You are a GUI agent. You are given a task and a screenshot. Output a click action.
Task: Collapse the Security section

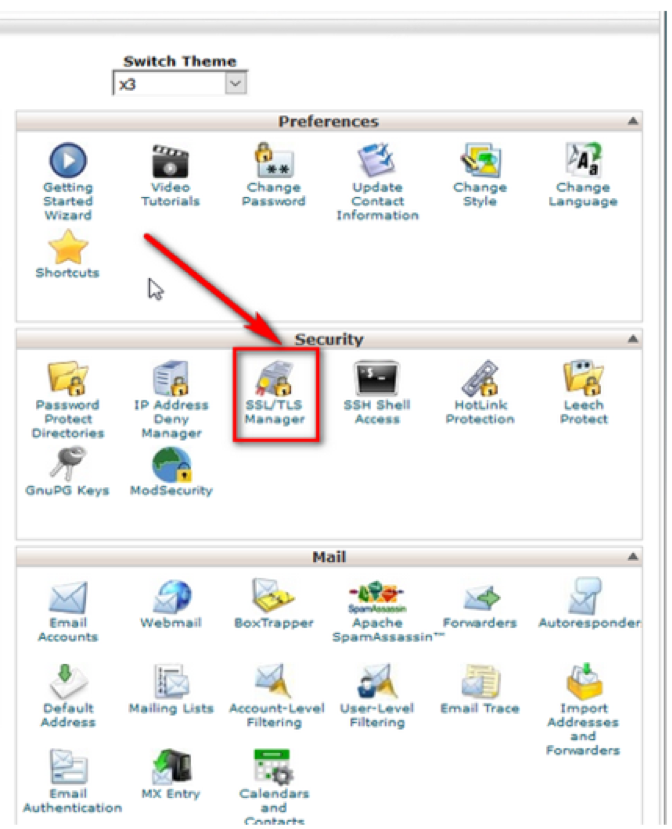[x=632, y=340]
